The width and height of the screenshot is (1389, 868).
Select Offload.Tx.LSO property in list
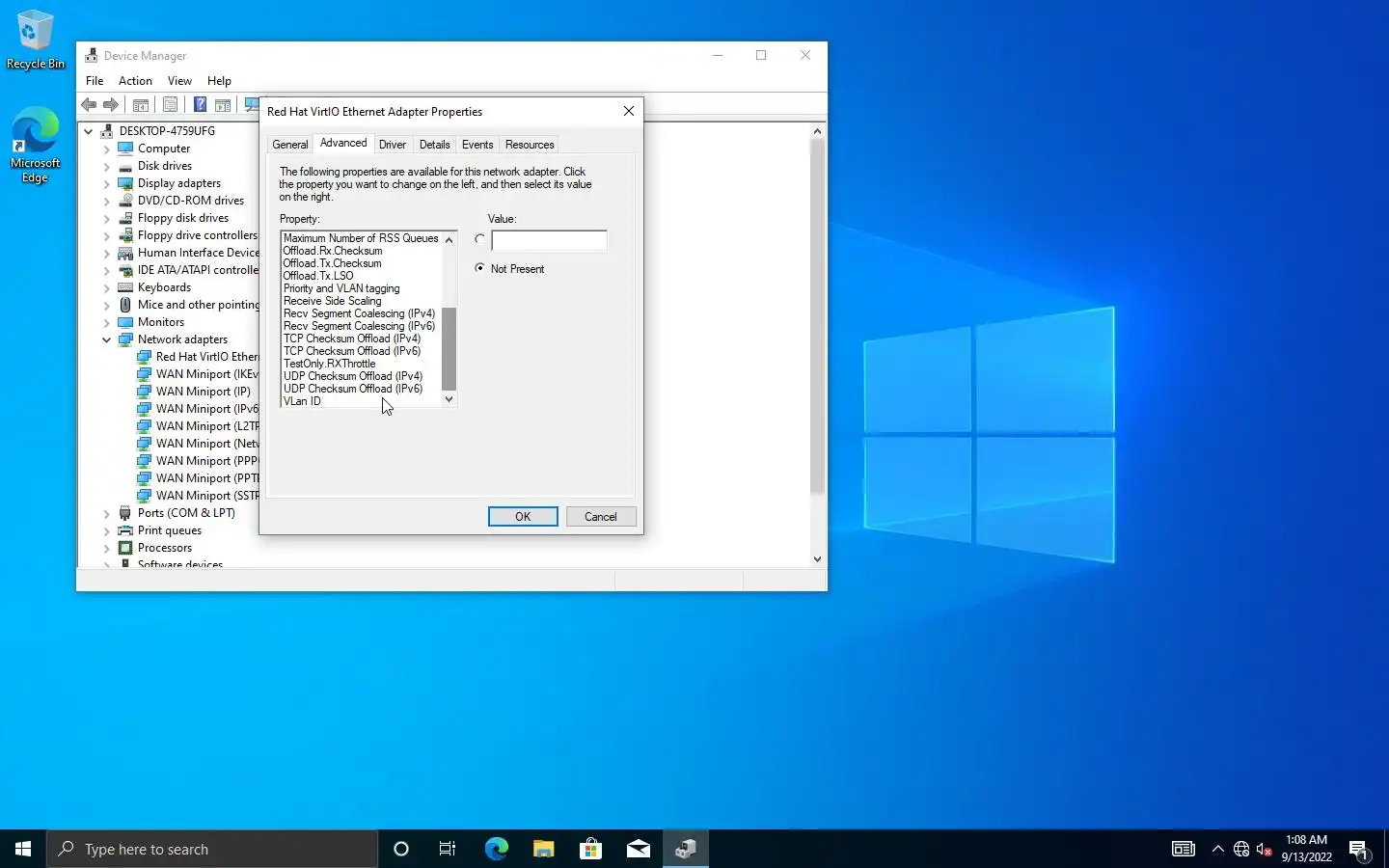[x=318, y=276]
